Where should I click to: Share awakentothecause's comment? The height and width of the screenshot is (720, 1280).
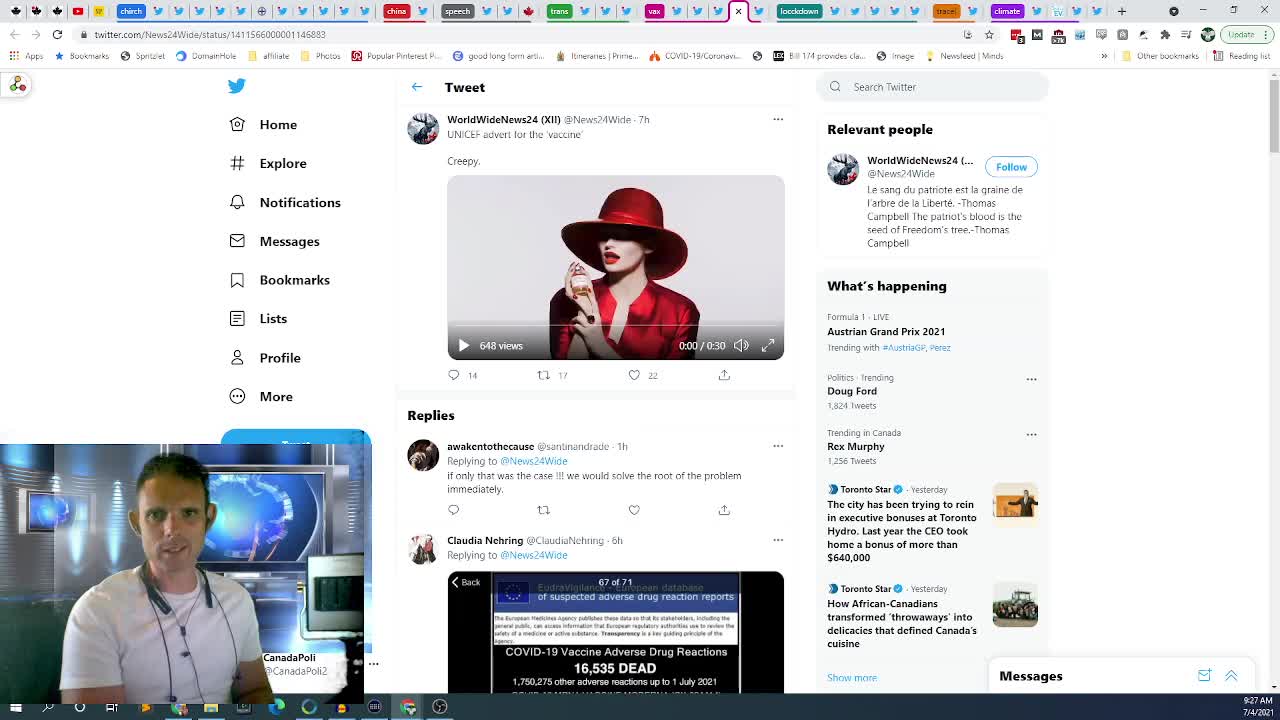click(x=724, y=510)
